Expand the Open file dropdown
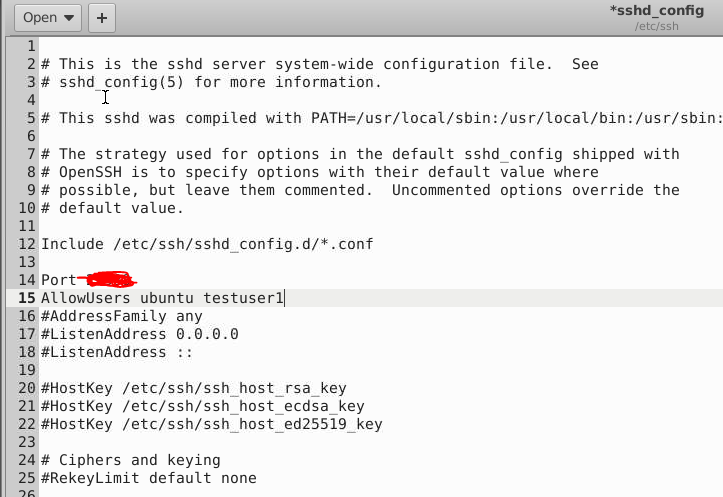The height and width of the screenshot is (497, 723). pos(50,17)
